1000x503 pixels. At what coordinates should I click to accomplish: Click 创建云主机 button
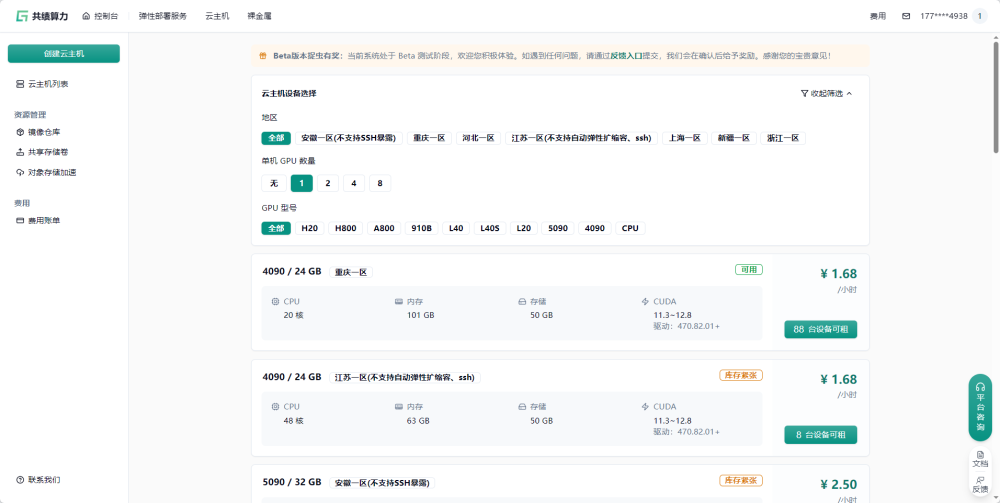click(64, 54)
